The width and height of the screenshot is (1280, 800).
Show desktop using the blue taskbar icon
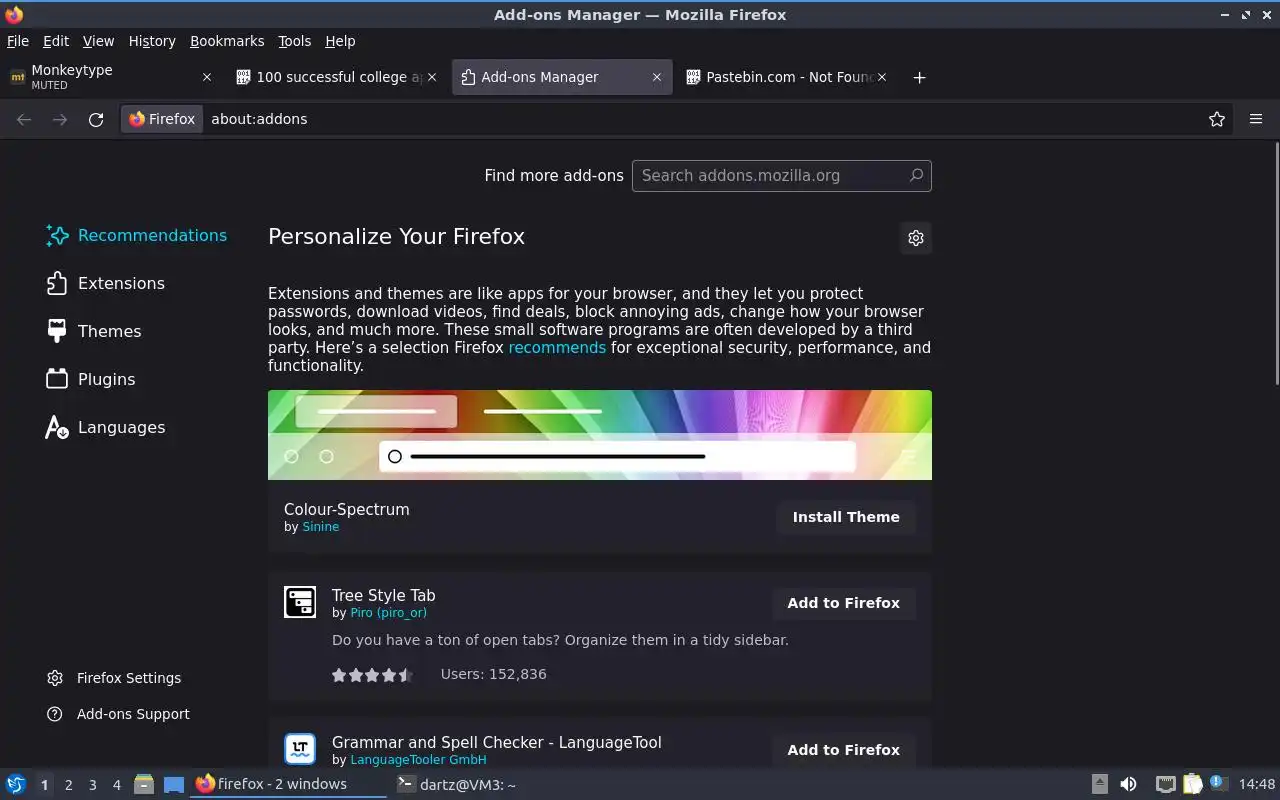click(x=174, y=784)
